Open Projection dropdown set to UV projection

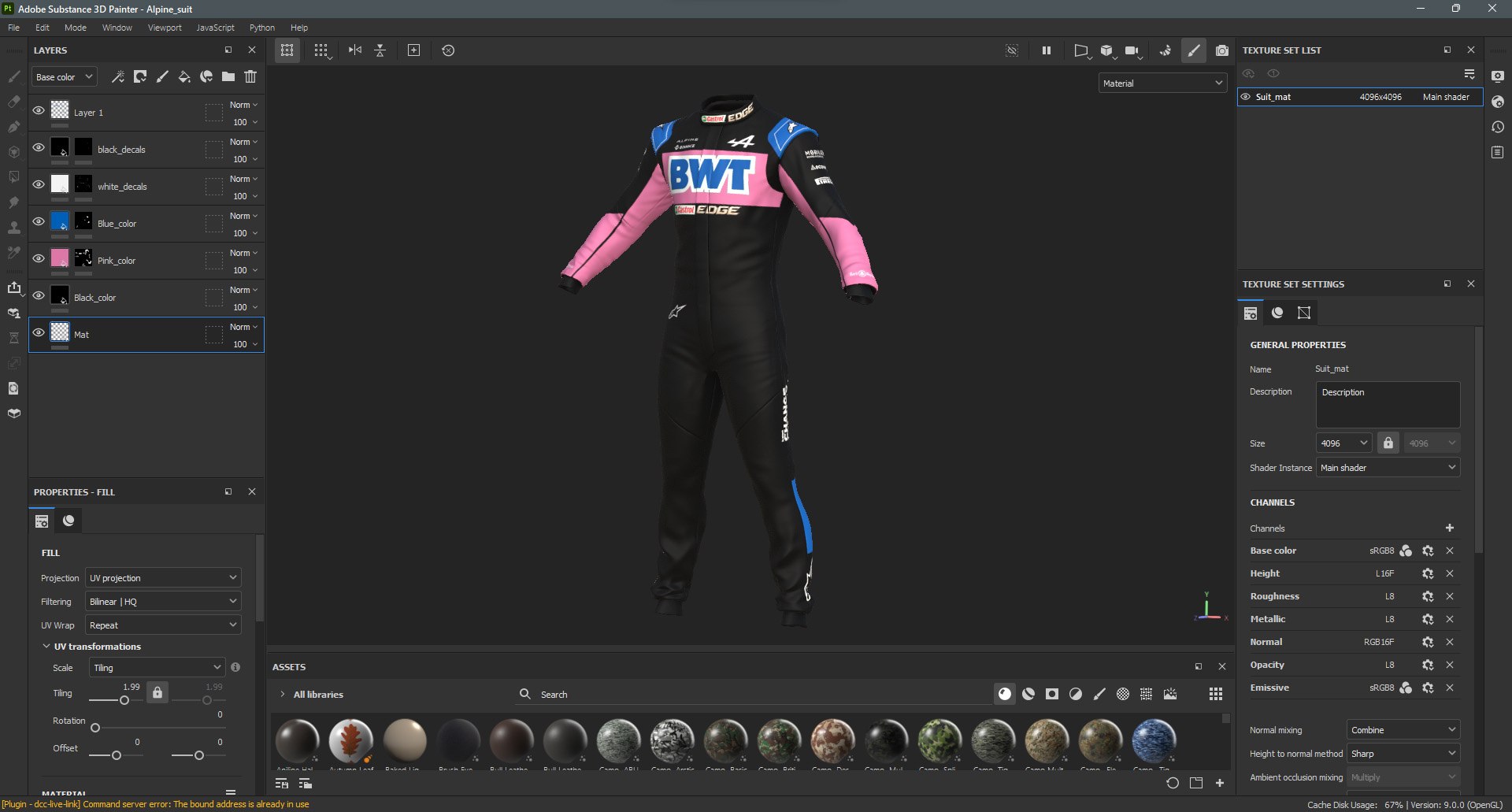[x=163, y=577]
